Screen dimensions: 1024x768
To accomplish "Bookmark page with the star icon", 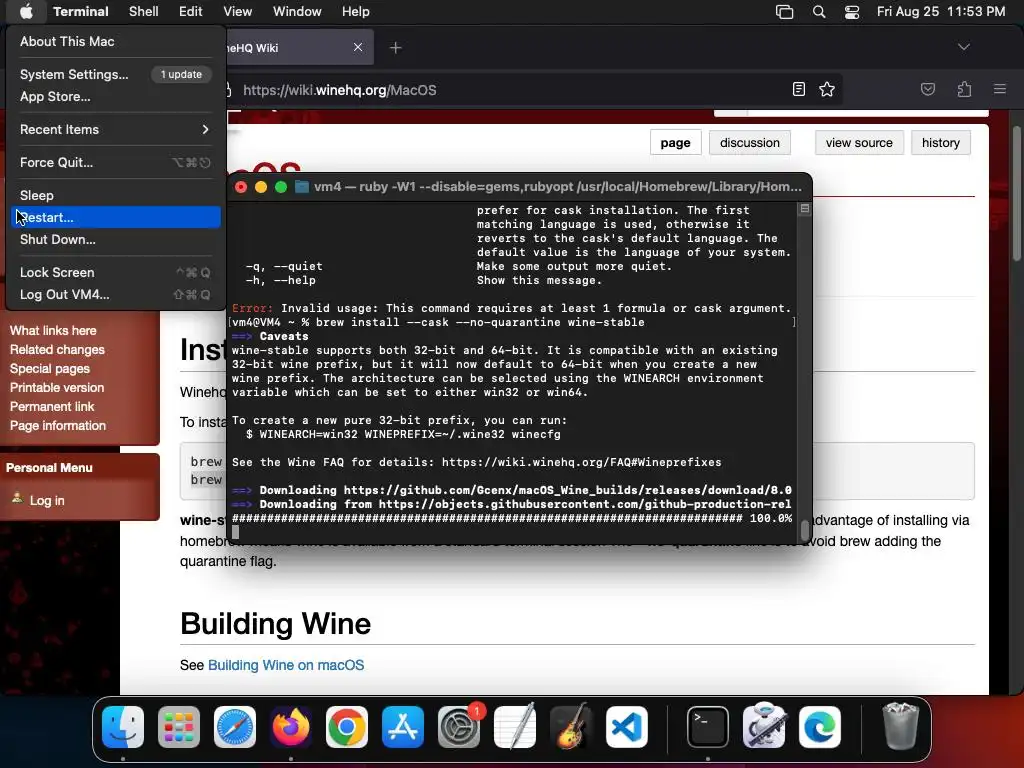I will pos(827,89).
